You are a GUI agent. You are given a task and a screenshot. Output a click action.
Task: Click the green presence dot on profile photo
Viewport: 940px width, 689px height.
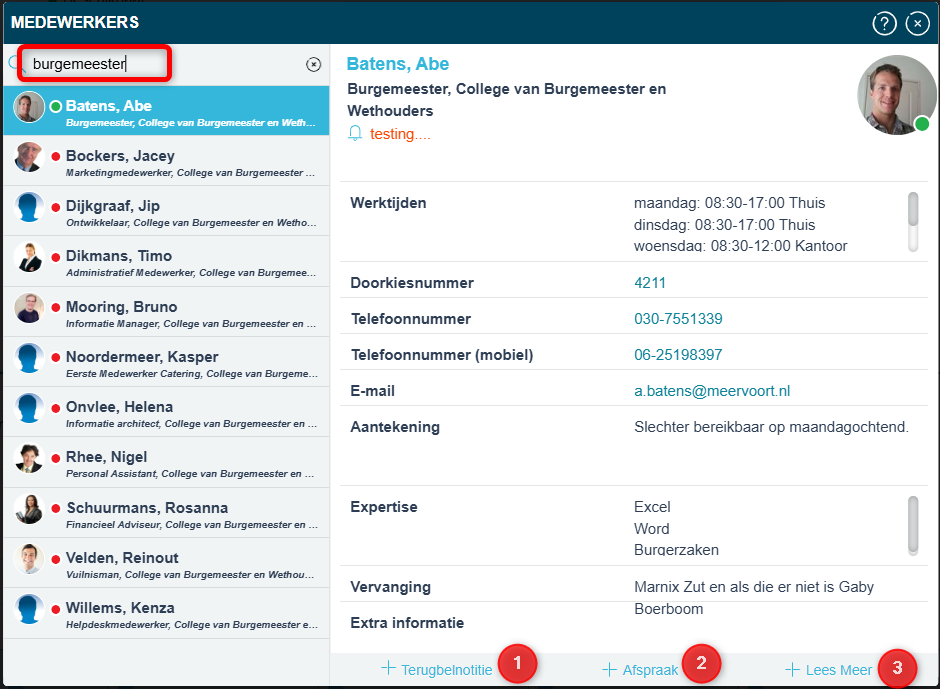[922, 124]
